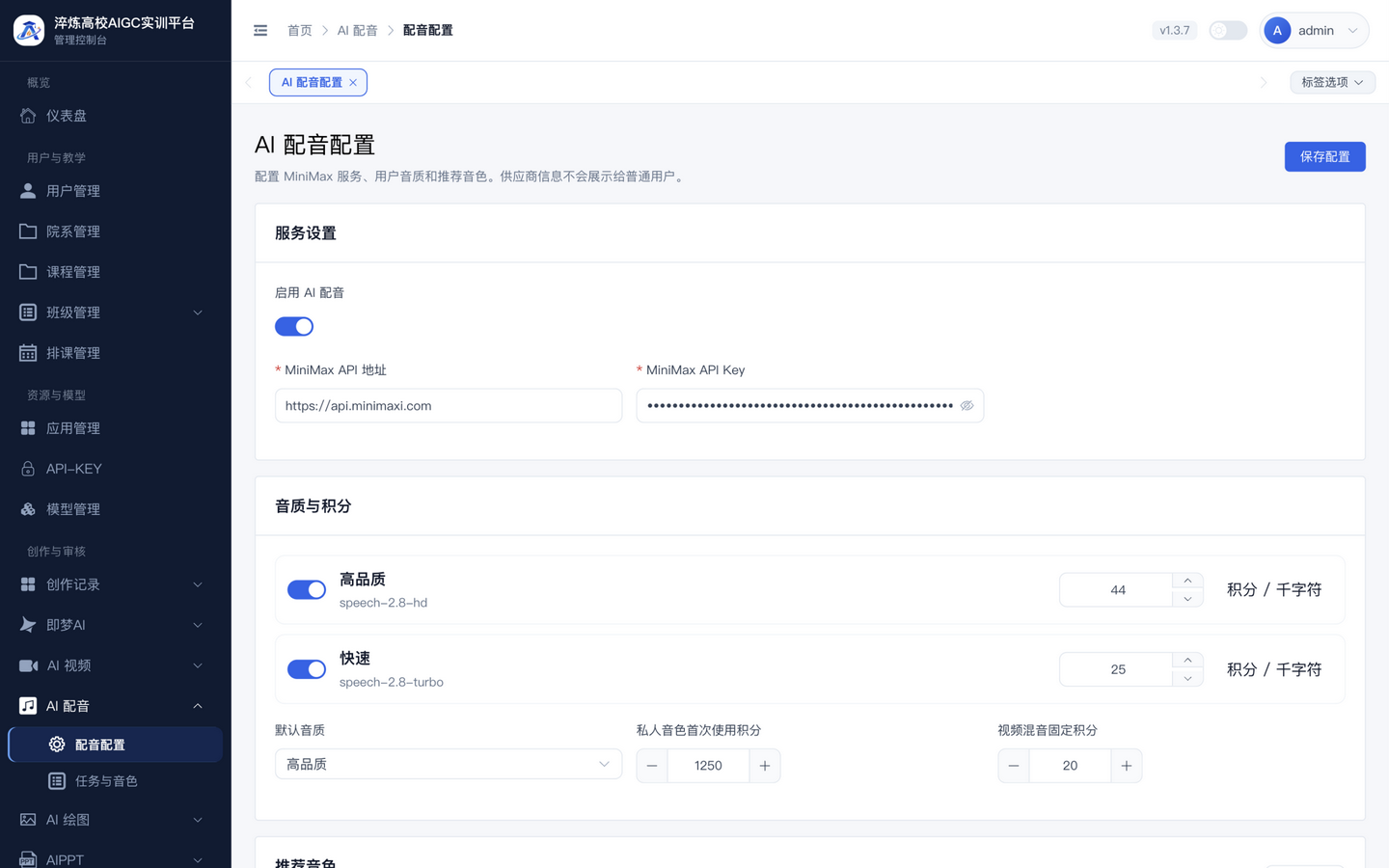Click the 应用管理 grid icon

click(x=28, y=428)
